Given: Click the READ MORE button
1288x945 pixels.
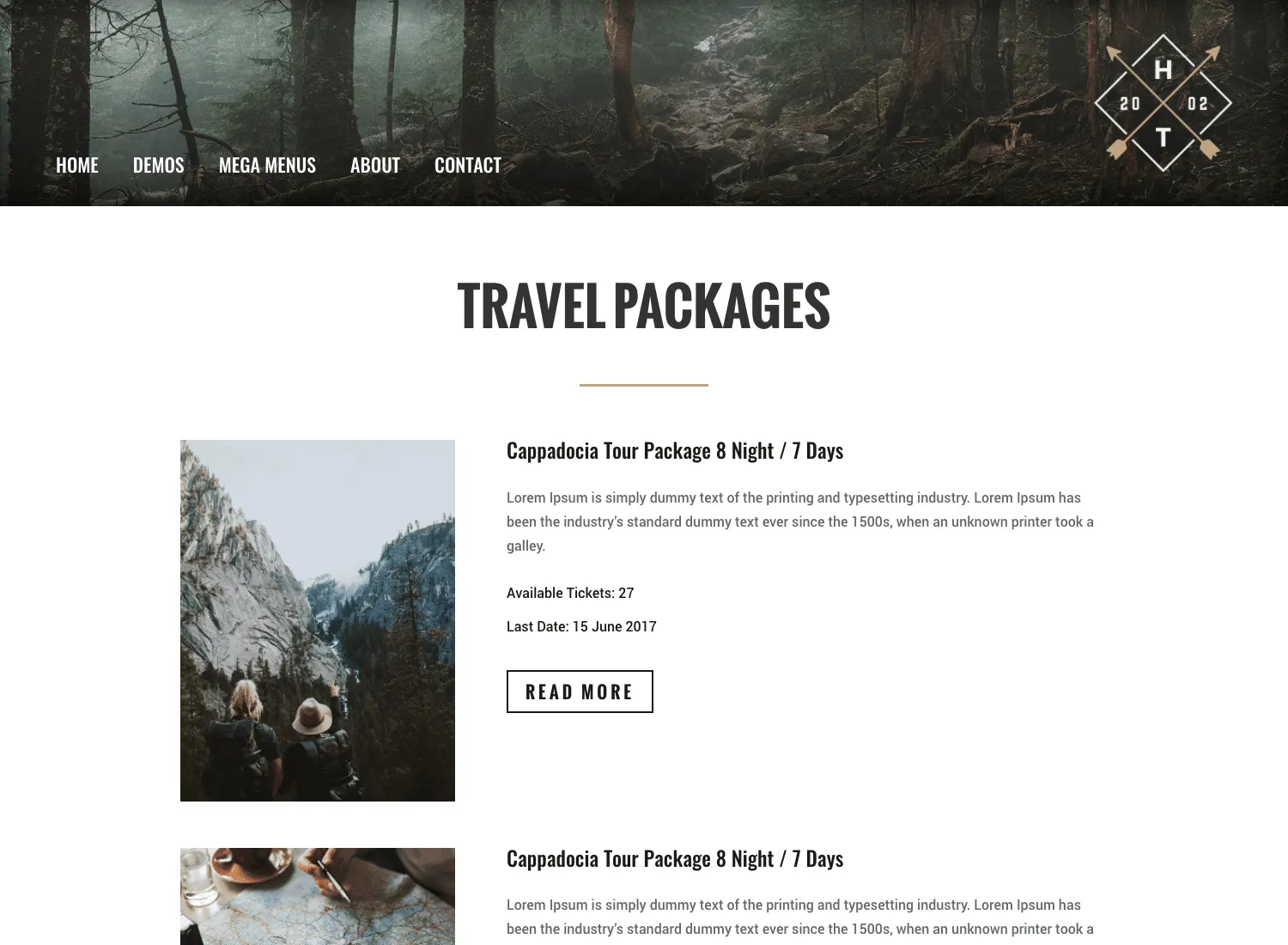Looking at the screenshot, I should pyautogui.click(x=580, y=692).
